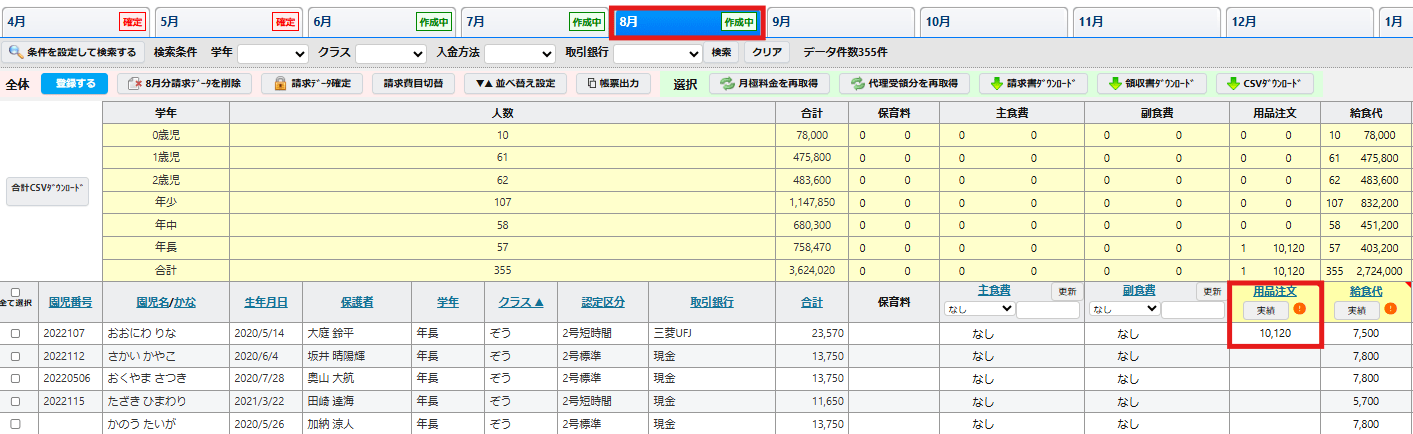Click 帳票出力 report output button

pyautogui.click(x=614, y=84)
